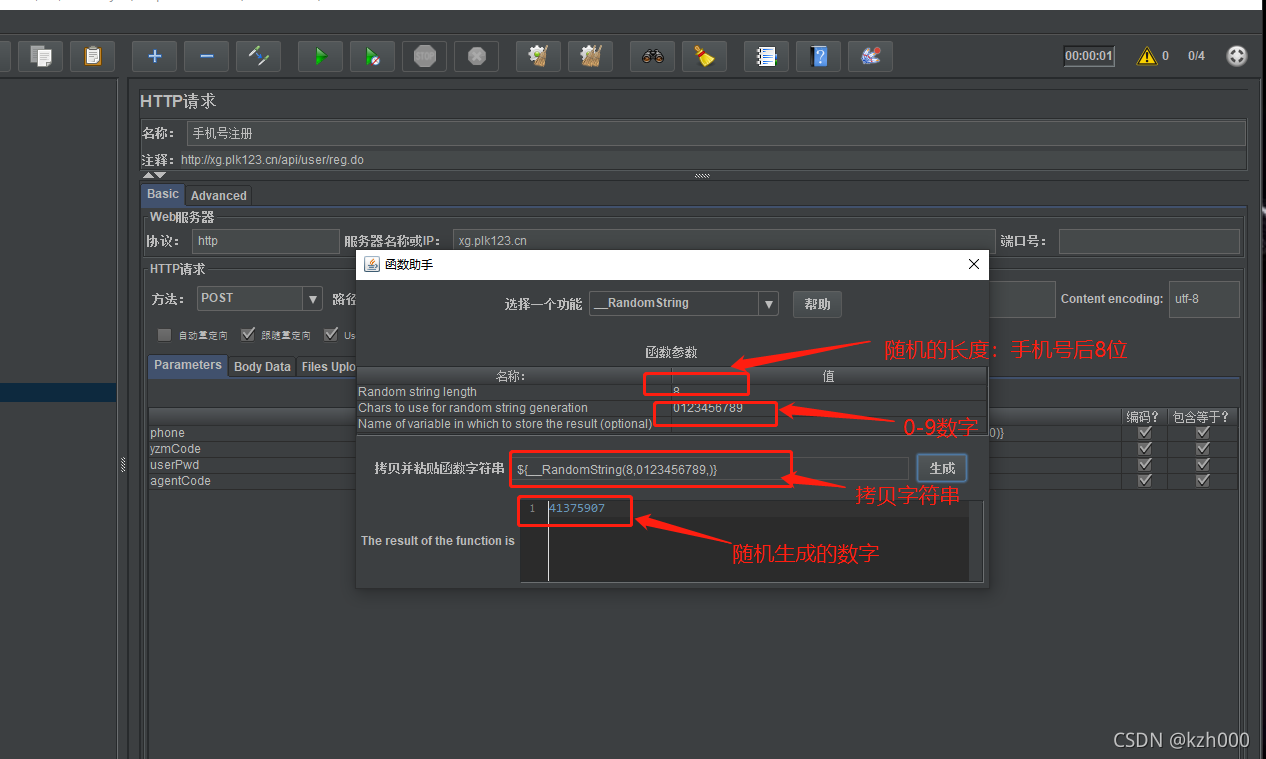
Task: Click the 帮助 button in function dialog
Action: (x=817, y=303)
